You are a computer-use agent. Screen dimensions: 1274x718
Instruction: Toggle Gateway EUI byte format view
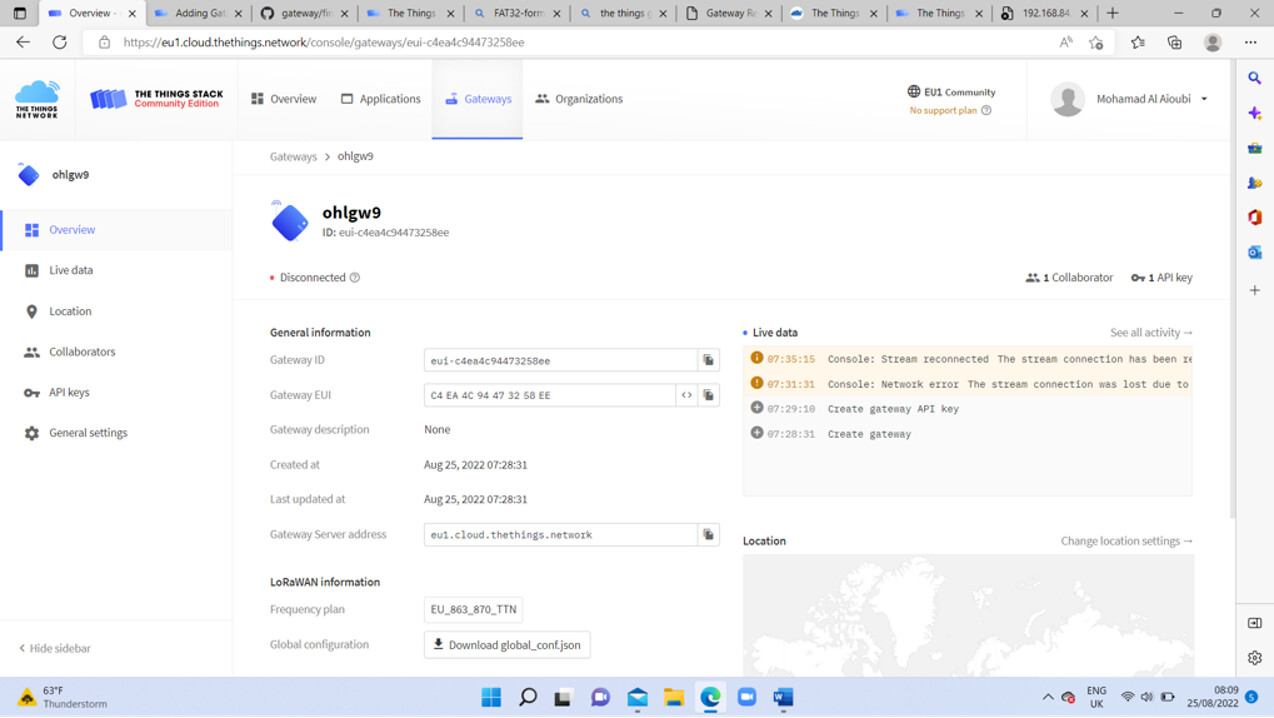pyautogui.click(x=687, y=395)
